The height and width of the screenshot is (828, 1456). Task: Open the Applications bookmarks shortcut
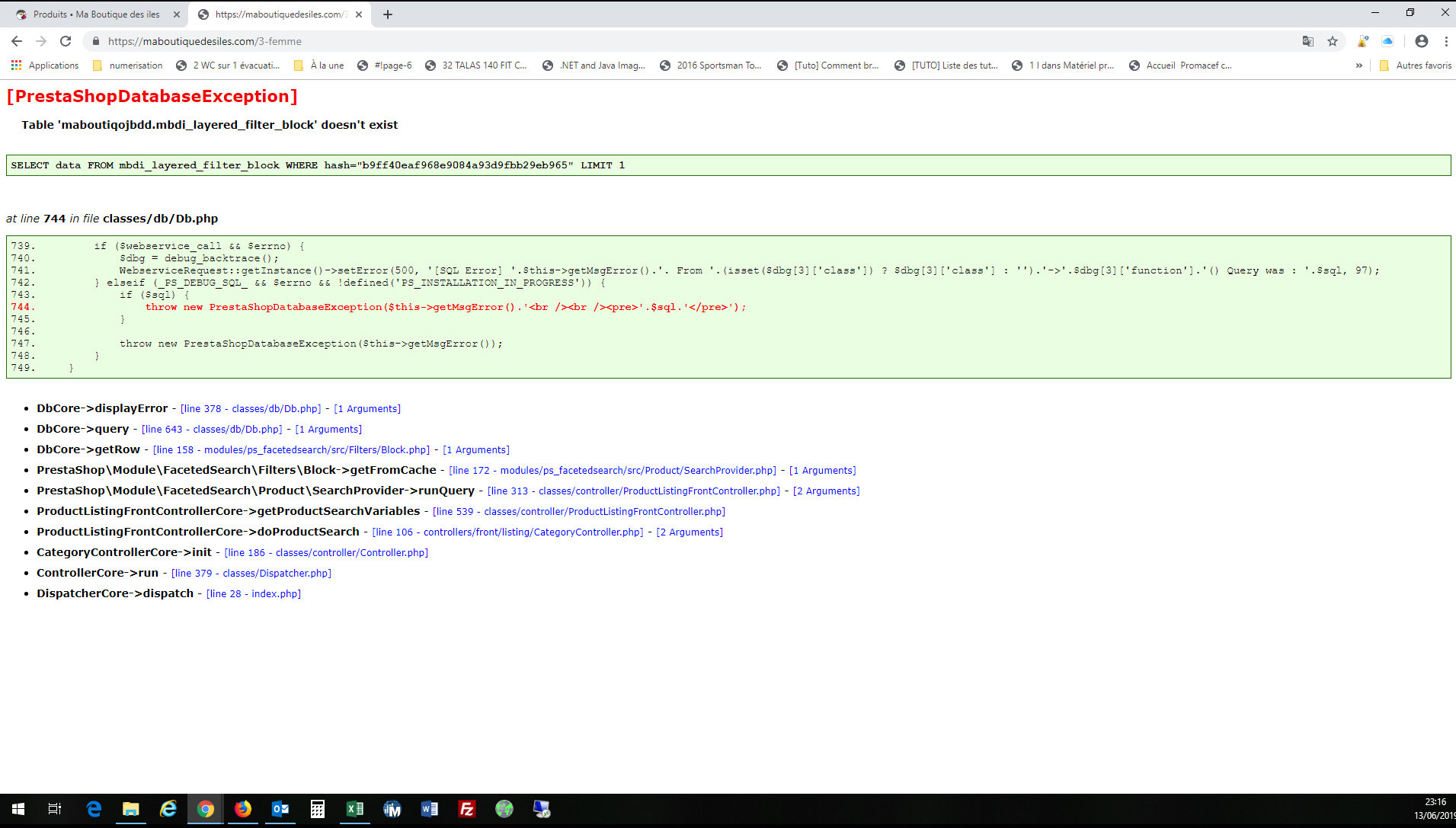(x=45, y=66)
